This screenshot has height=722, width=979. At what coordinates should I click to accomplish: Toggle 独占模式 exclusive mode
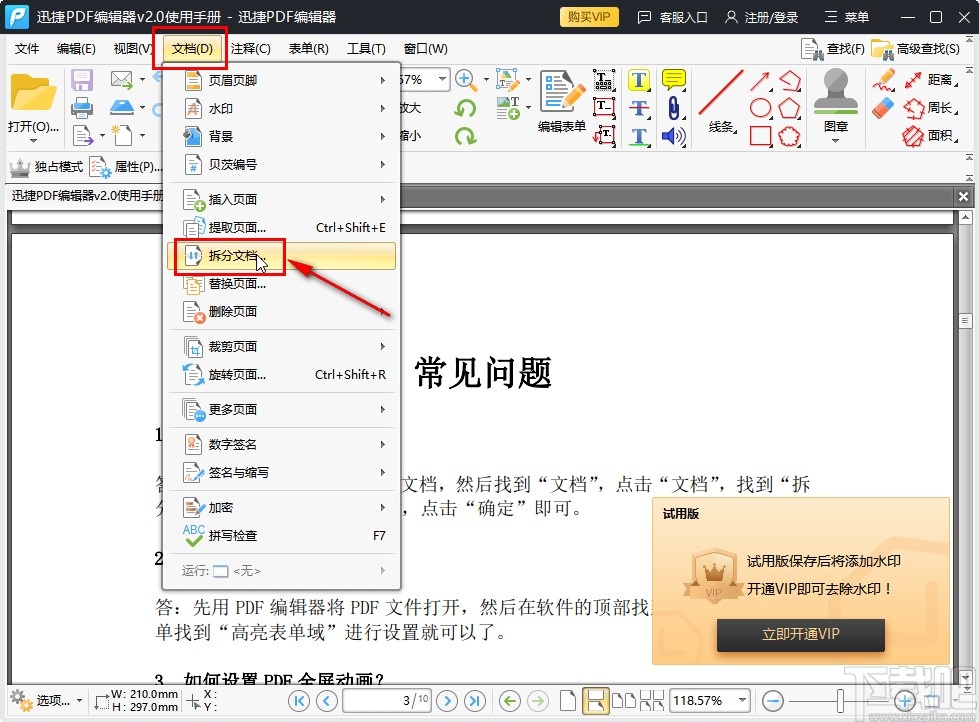pos(46,167)
